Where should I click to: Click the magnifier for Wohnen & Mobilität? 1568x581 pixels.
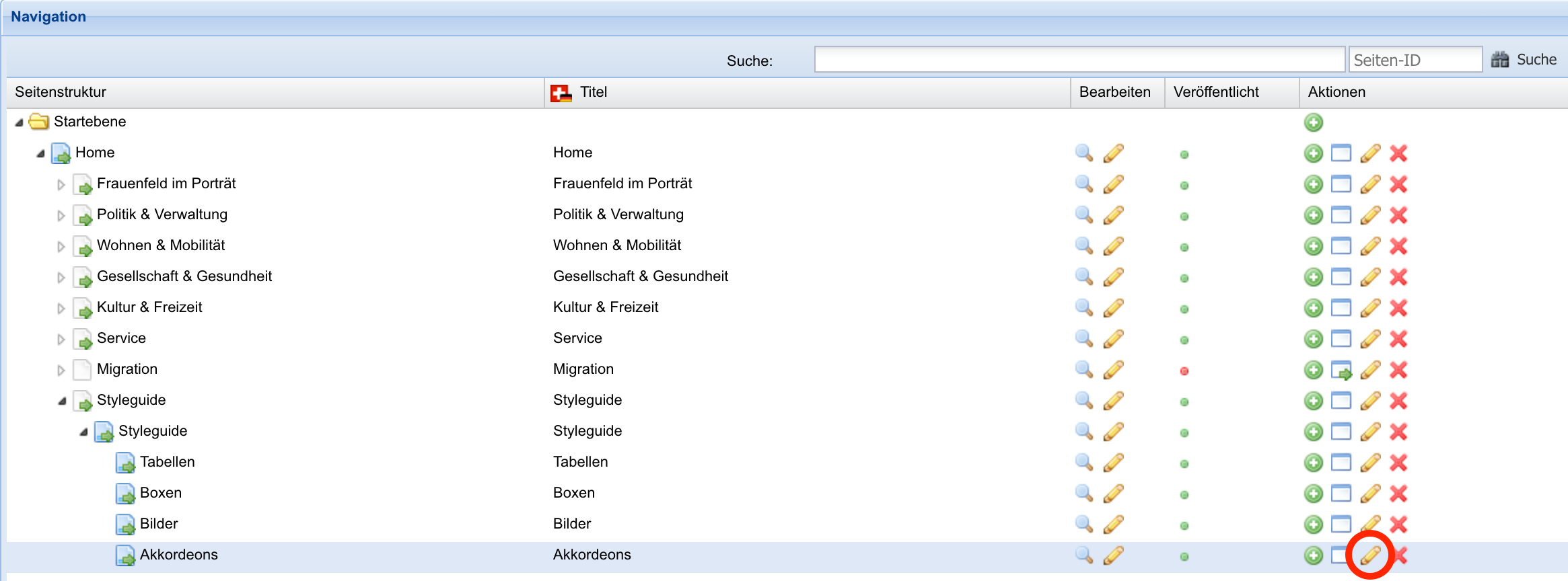point(1083,245)
